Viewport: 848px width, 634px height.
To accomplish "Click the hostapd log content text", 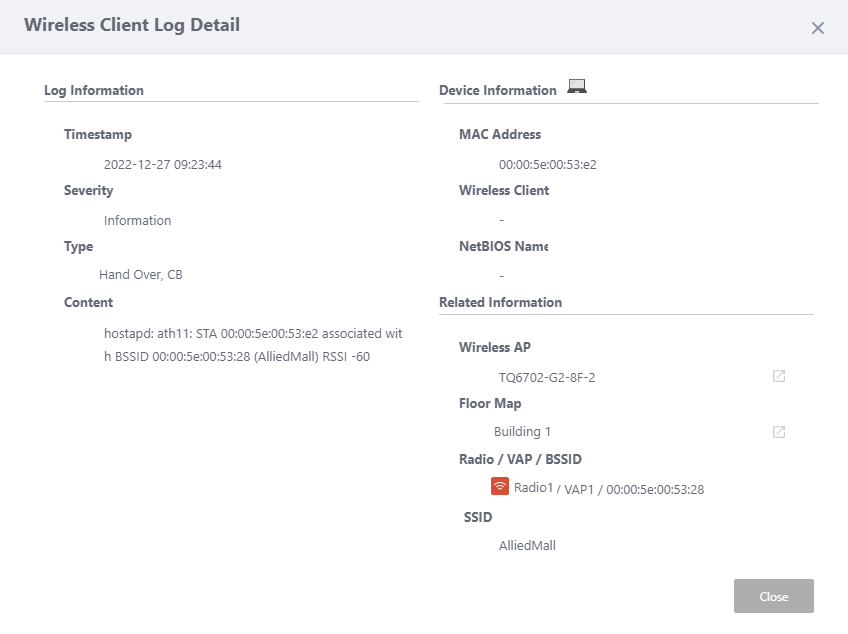I will [x=253, y=344].
